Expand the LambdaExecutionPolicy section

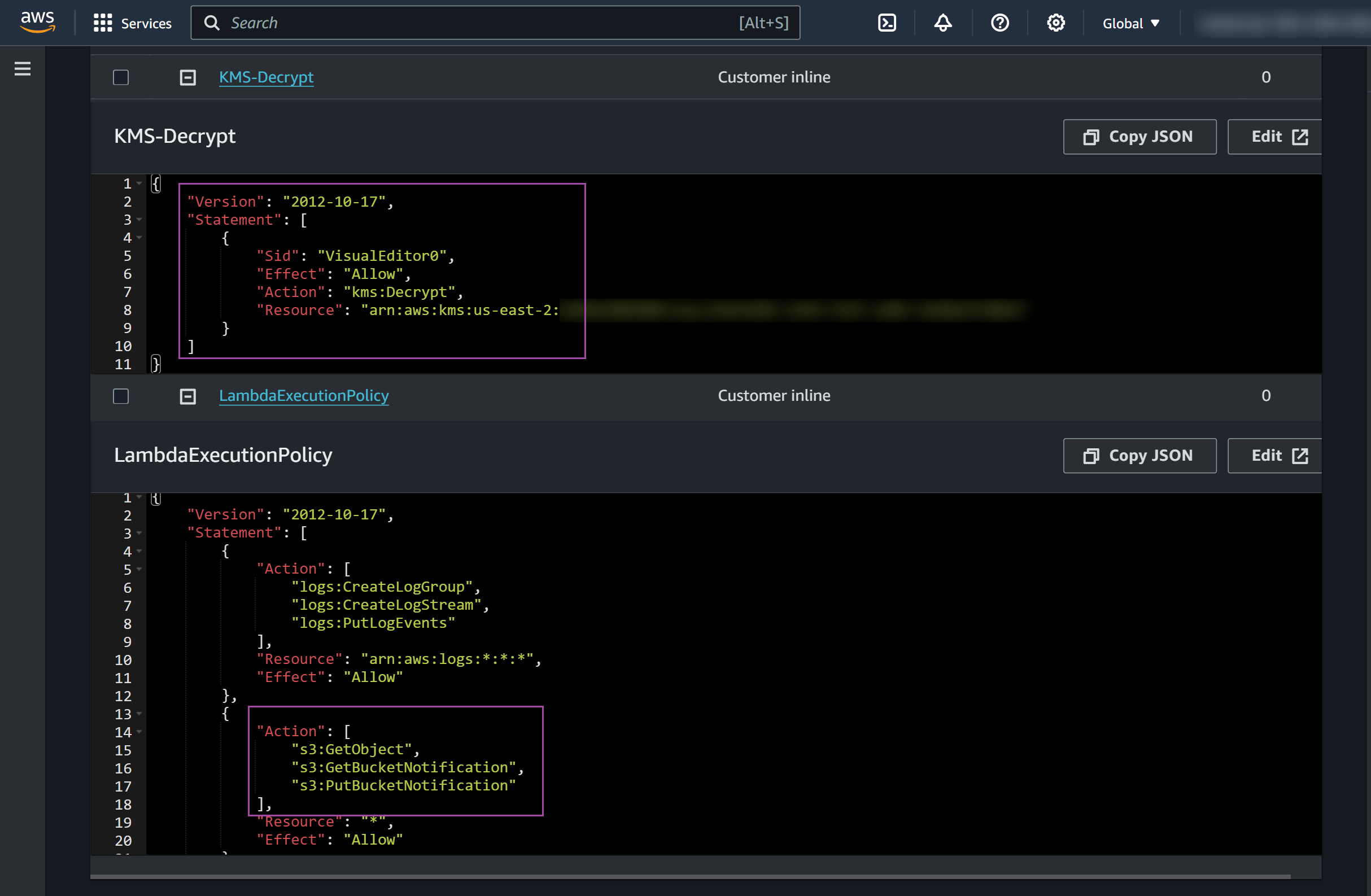pos(186,395)
